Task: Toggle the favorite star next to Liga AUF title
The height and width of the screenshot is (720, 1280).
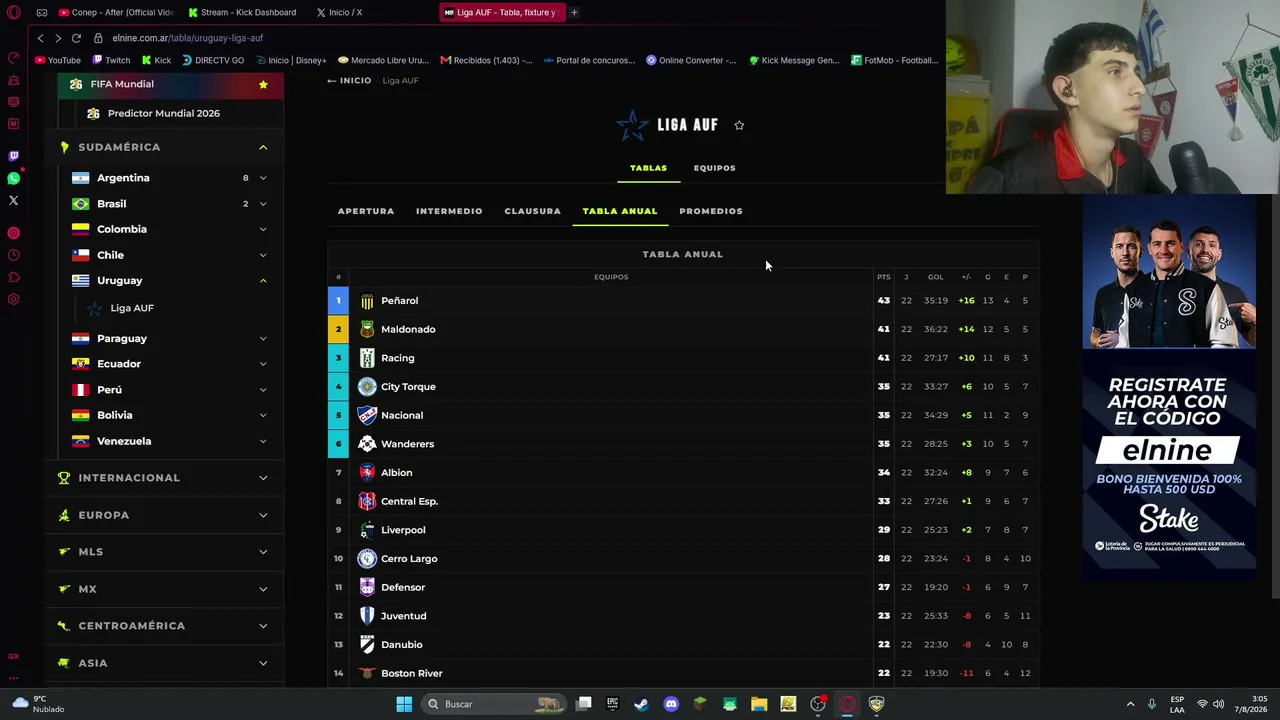Action: (739, 125)
